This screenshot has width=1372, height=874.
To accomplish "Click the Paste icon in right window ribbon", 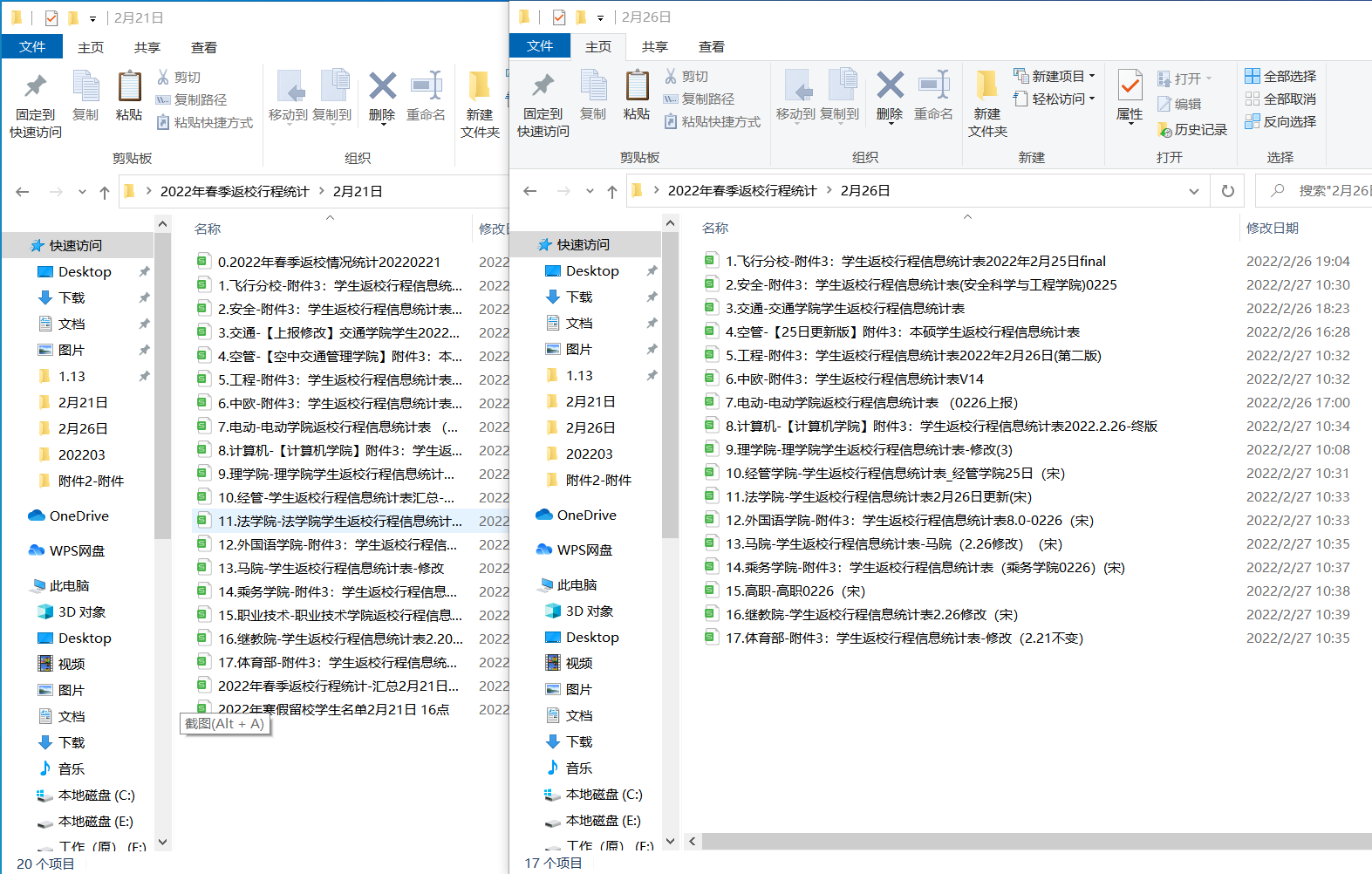I will pyautogui.click(x=637, y=96).
